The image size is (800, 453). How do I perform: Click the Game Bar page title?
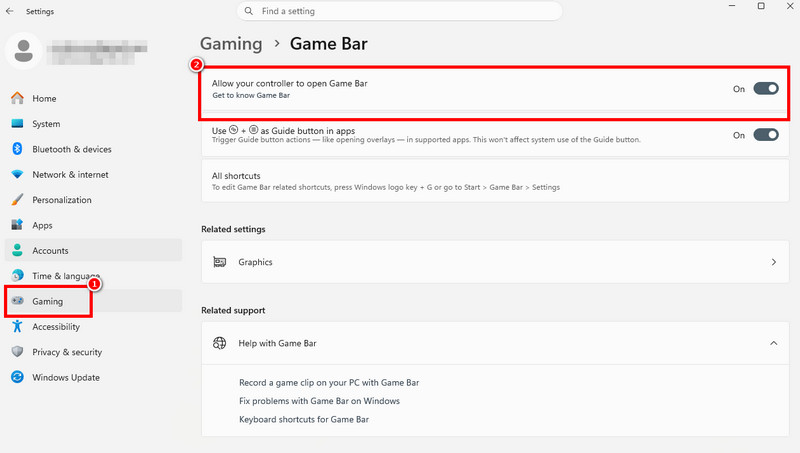tap(329, 44)
